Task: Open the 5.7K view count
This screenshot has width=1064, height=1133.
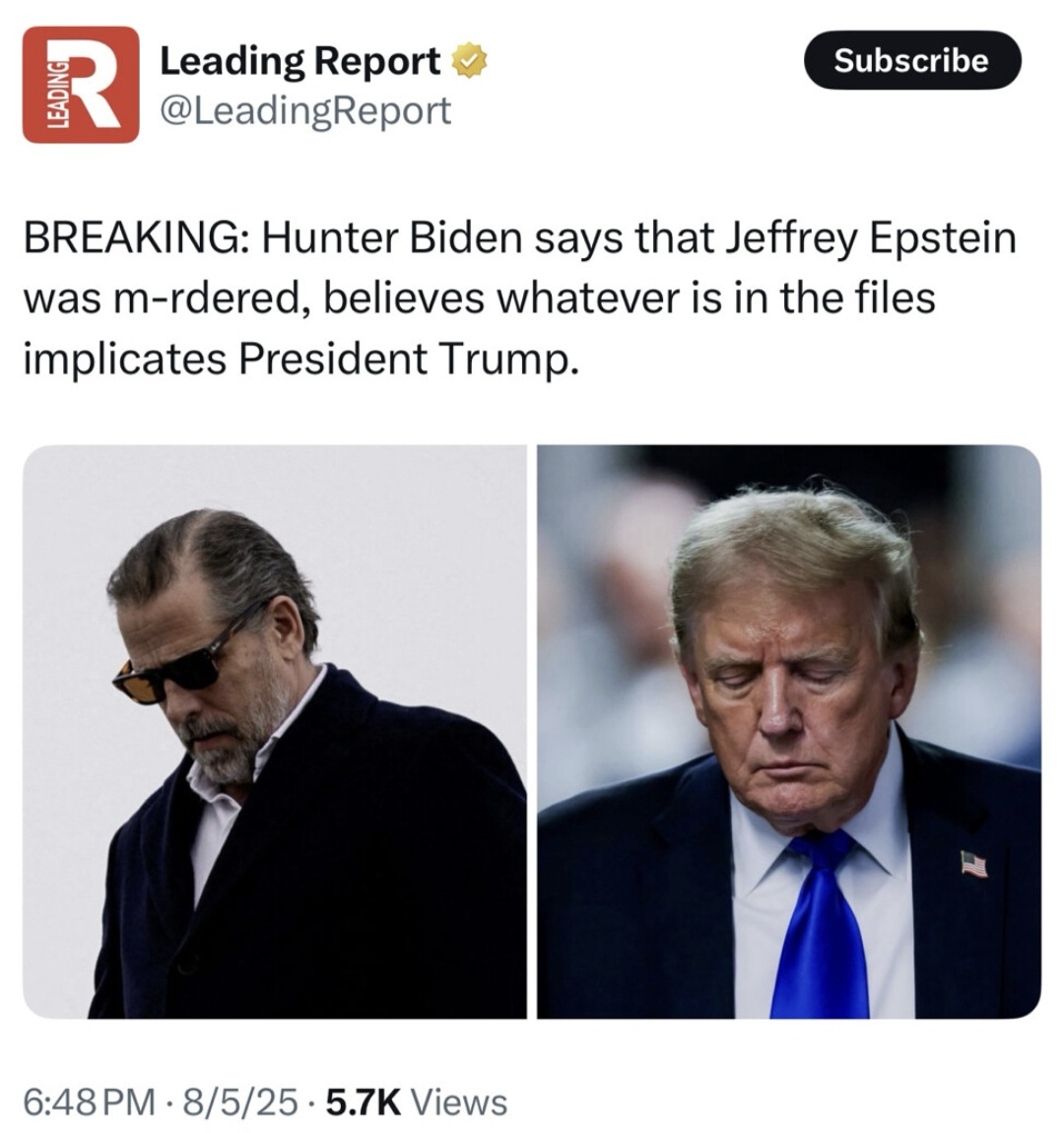Action: click(362, 1101)
